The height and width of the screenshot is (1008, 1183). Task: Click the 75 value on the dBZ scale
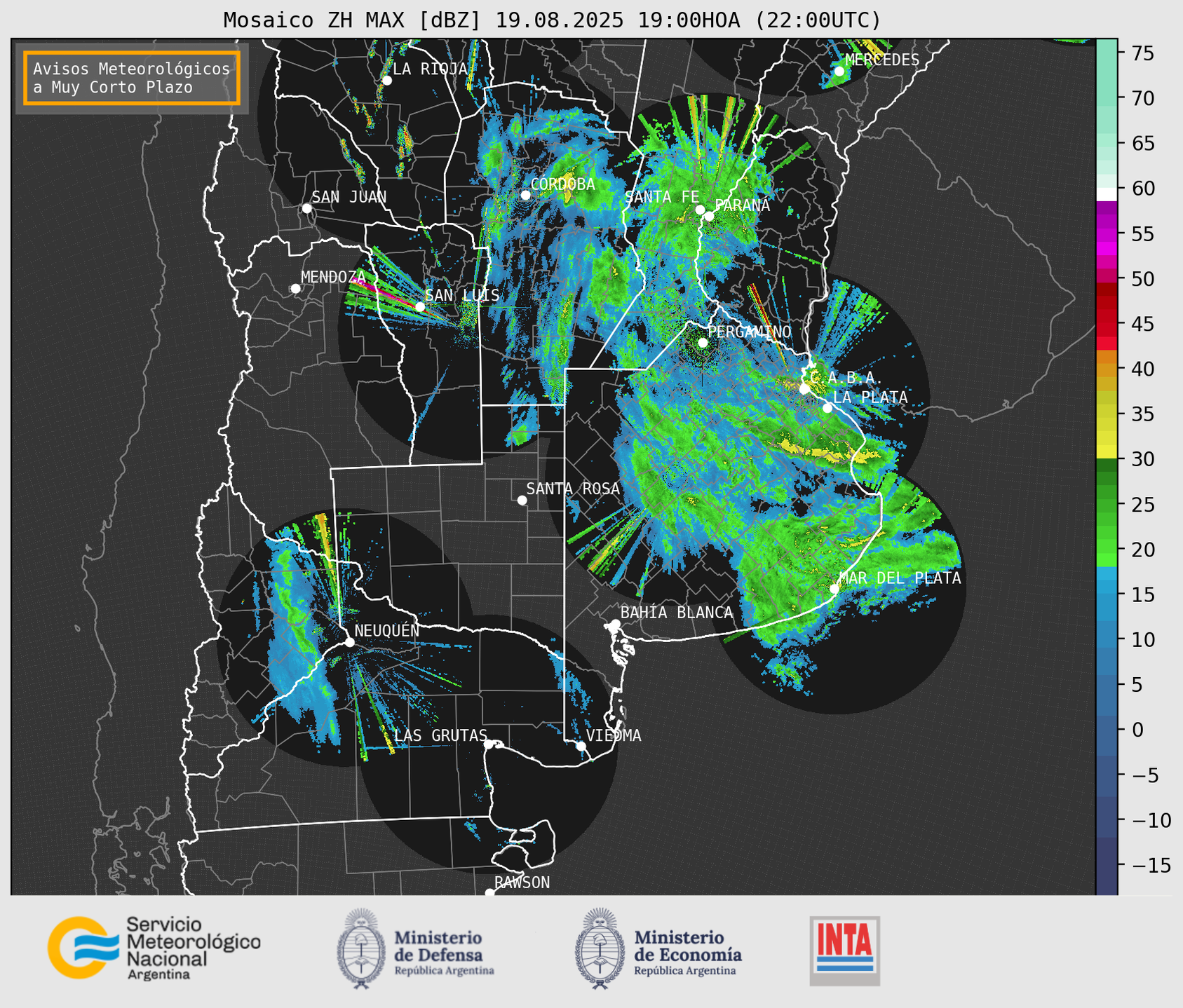[1142, 54]
